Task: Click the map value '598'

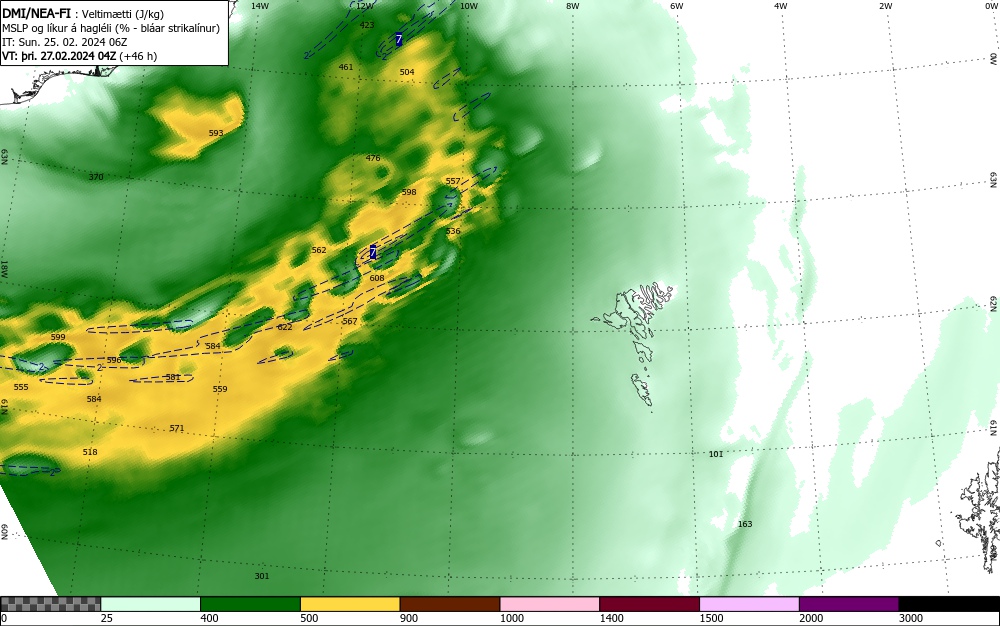Action: pos(409,192)
